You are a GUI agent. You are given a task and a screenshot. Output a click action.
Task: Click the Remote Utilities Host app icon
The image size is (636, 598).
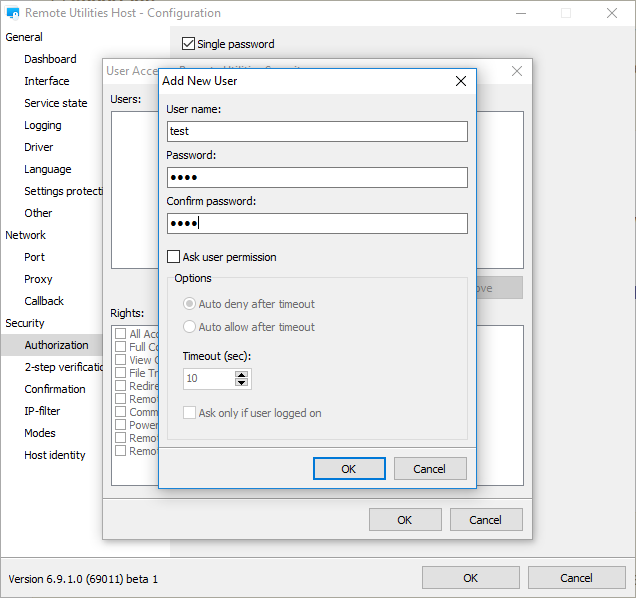pos(13,13)
